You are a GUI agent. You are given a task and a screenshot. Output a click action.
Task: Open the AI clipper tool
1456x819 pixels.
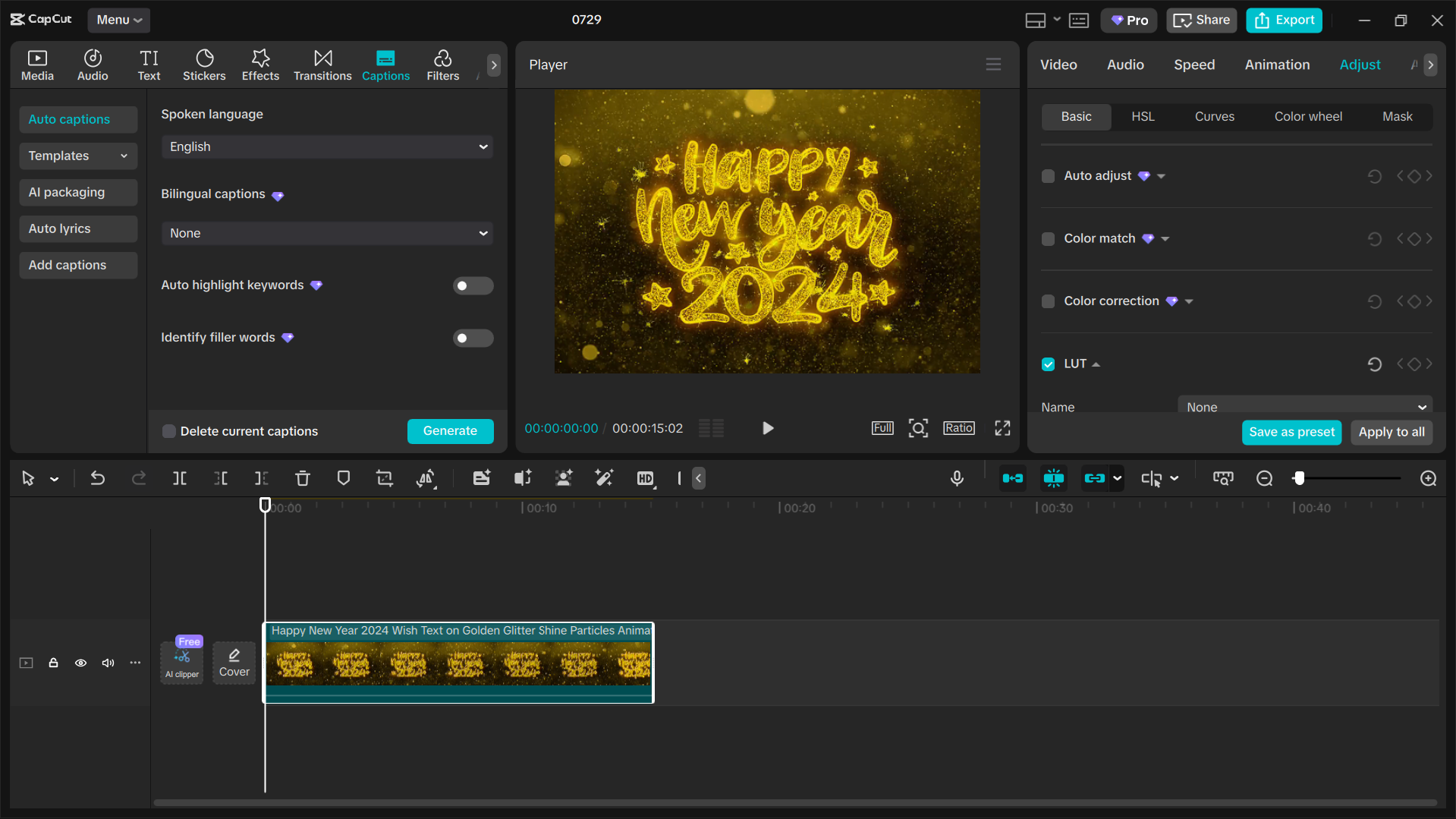click(x=182, y=662)
